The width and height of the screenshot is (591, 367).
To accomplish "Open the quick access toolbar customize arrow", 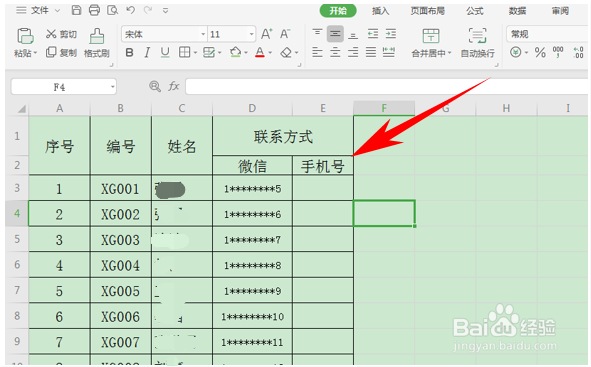I will [x=165, y=11].
